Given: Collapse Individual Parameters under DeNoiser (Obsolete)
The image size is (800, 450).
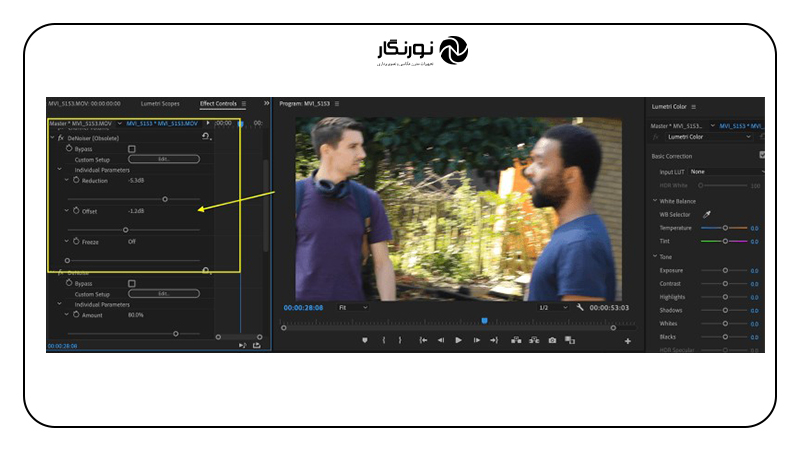Looking at the screenshot, I should 60,169.
